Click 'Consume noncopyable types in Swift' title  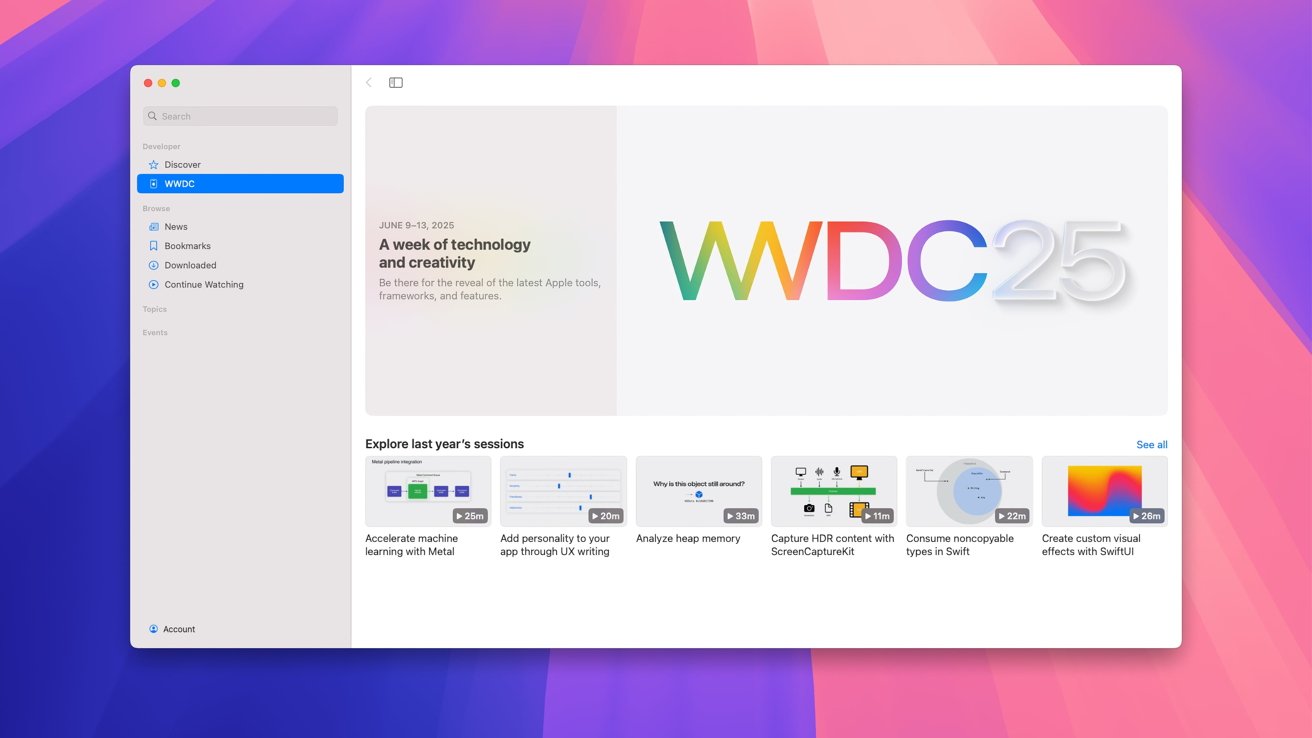point(960,545)
